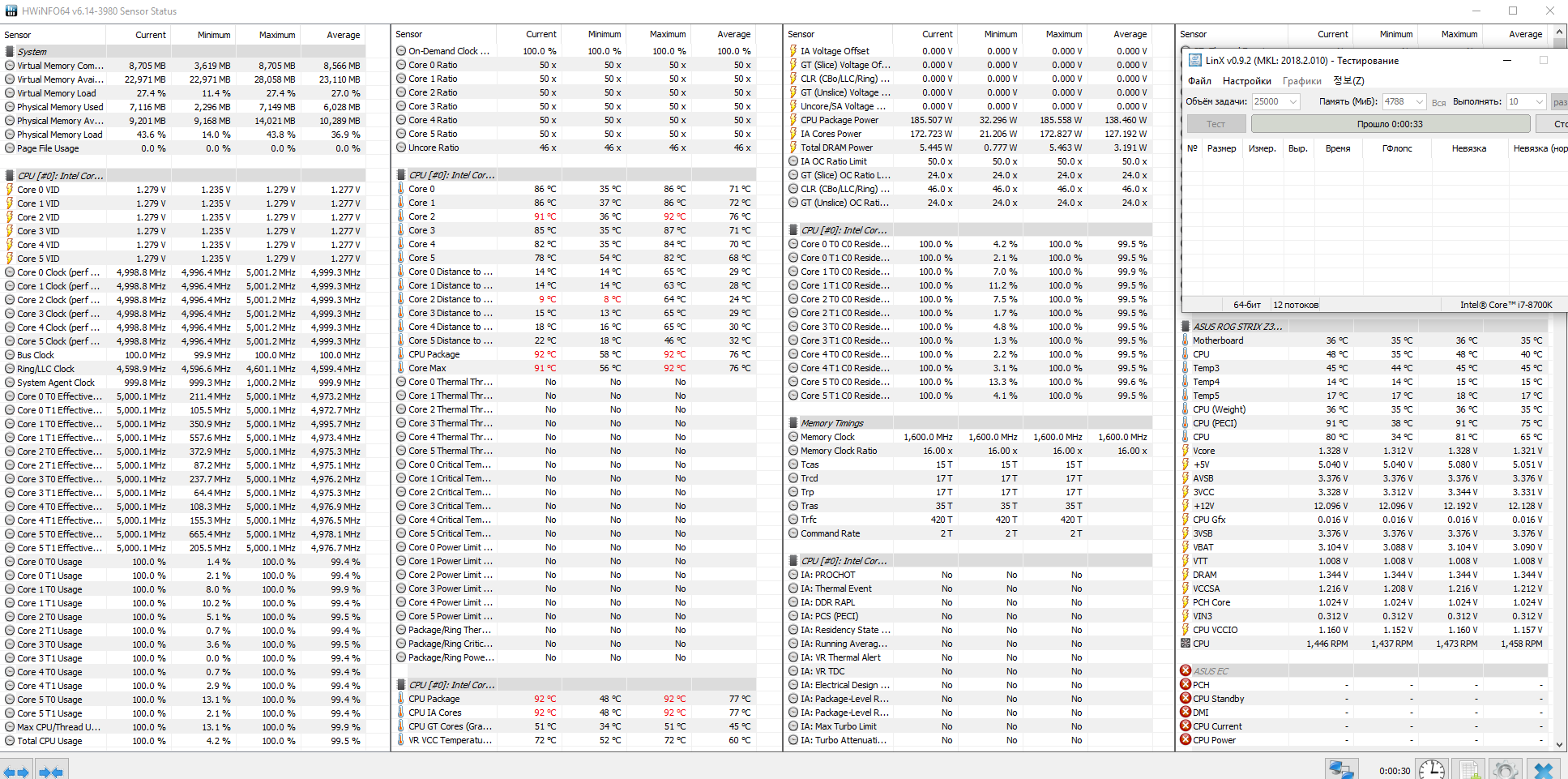Select the +12V voltage row
Screen dimensions: 1568x779
coord(1362,506)
